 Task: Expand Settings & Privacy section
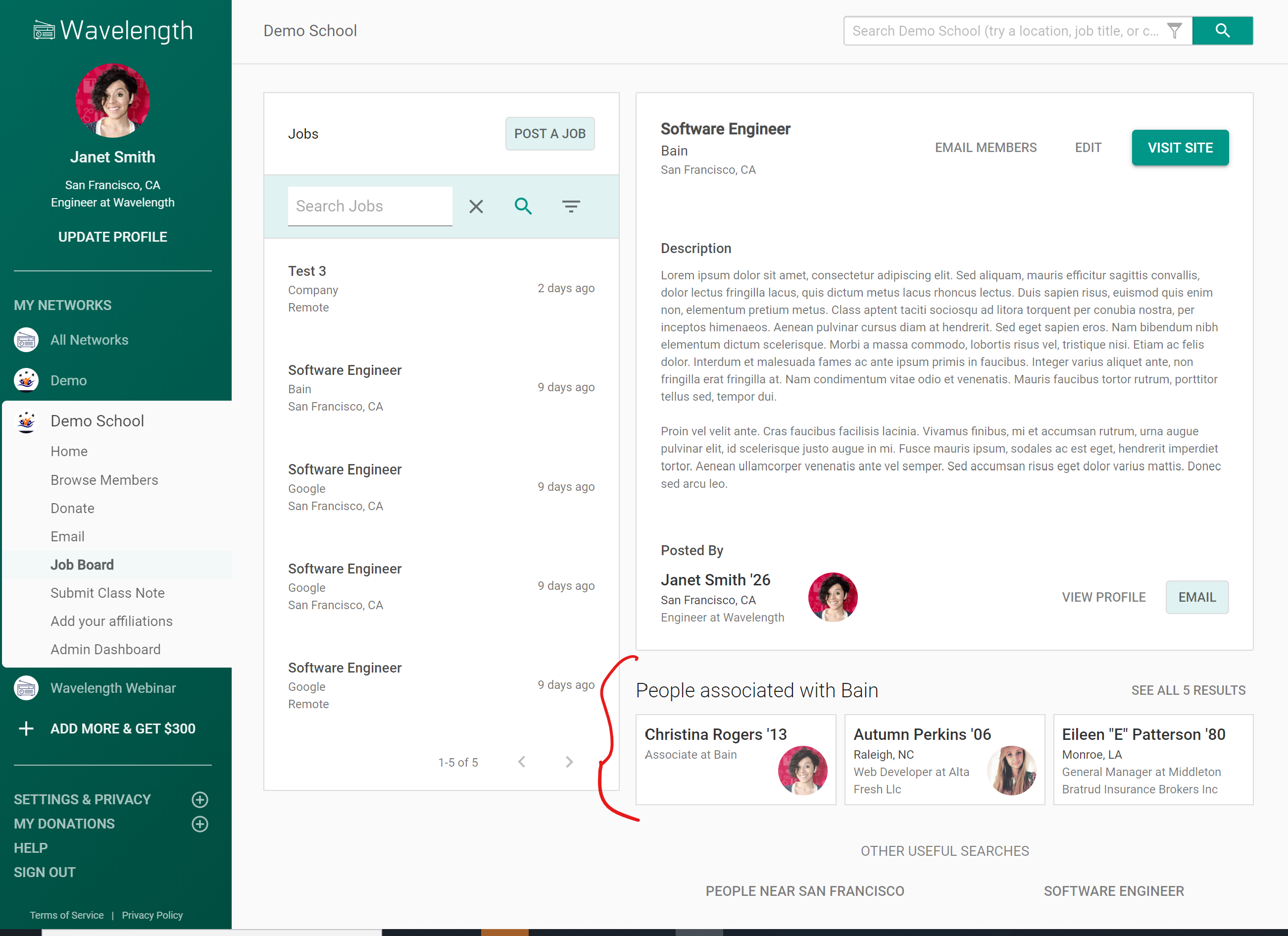pos(199,800)
